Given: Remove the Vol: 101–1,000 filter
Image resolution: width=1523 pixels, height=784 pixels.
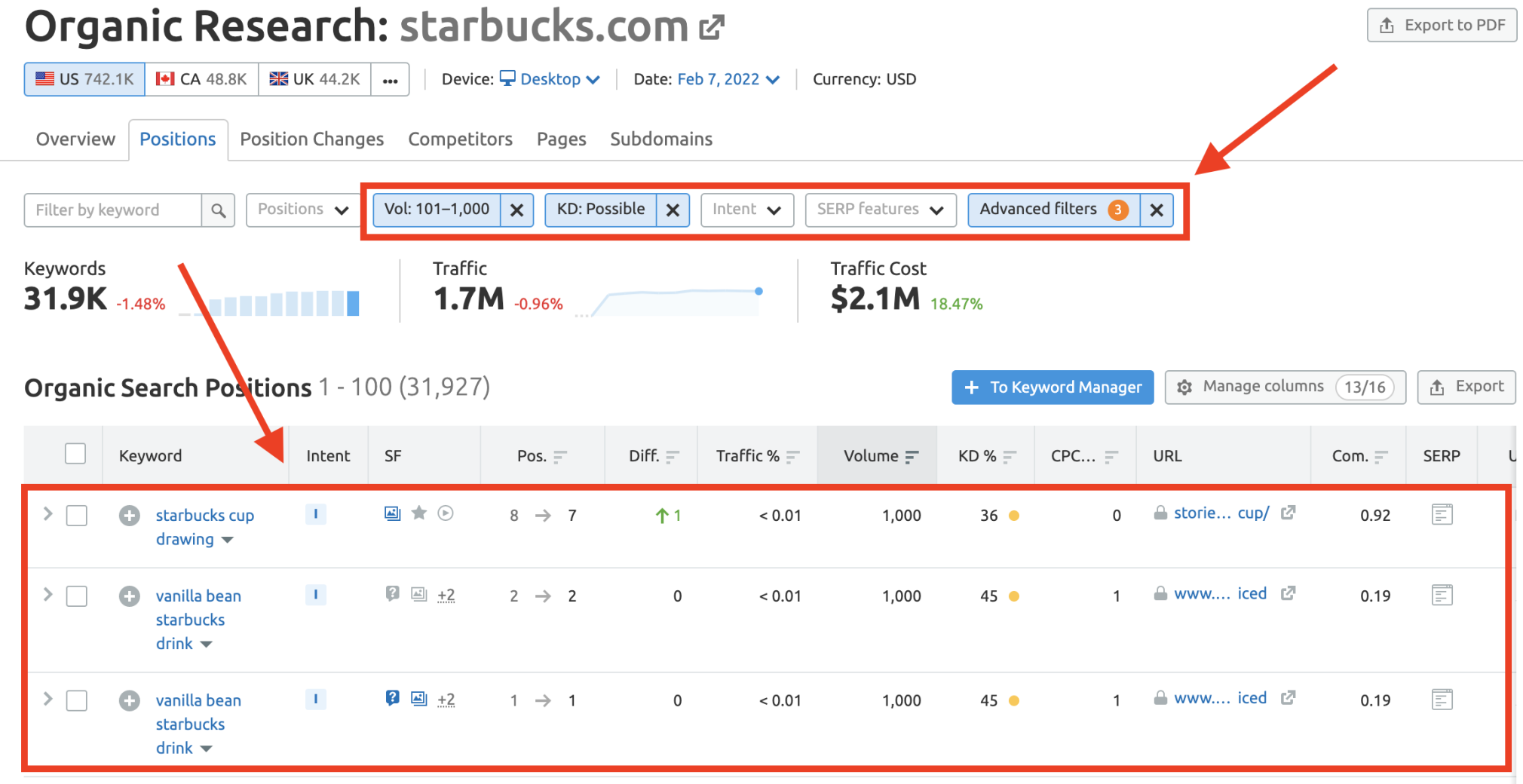Looking at the screenshot, I should (517, 210).
